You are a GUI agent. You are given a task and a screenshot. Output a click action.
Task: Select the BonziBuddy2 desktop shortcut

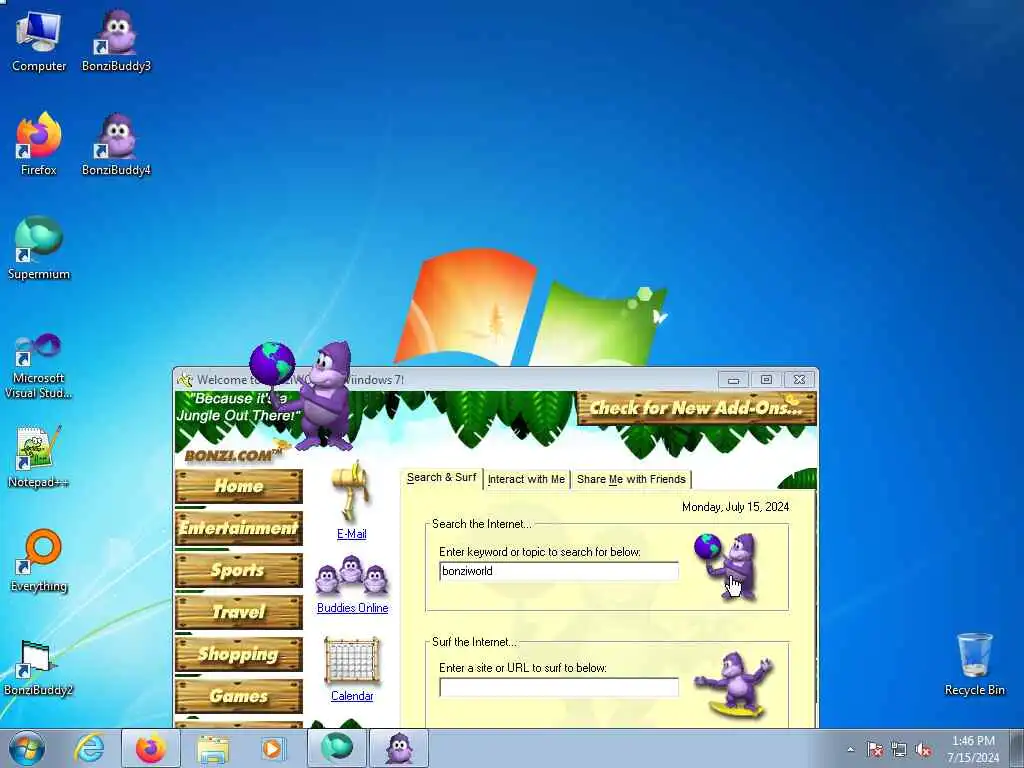click(x=39, y=667)
